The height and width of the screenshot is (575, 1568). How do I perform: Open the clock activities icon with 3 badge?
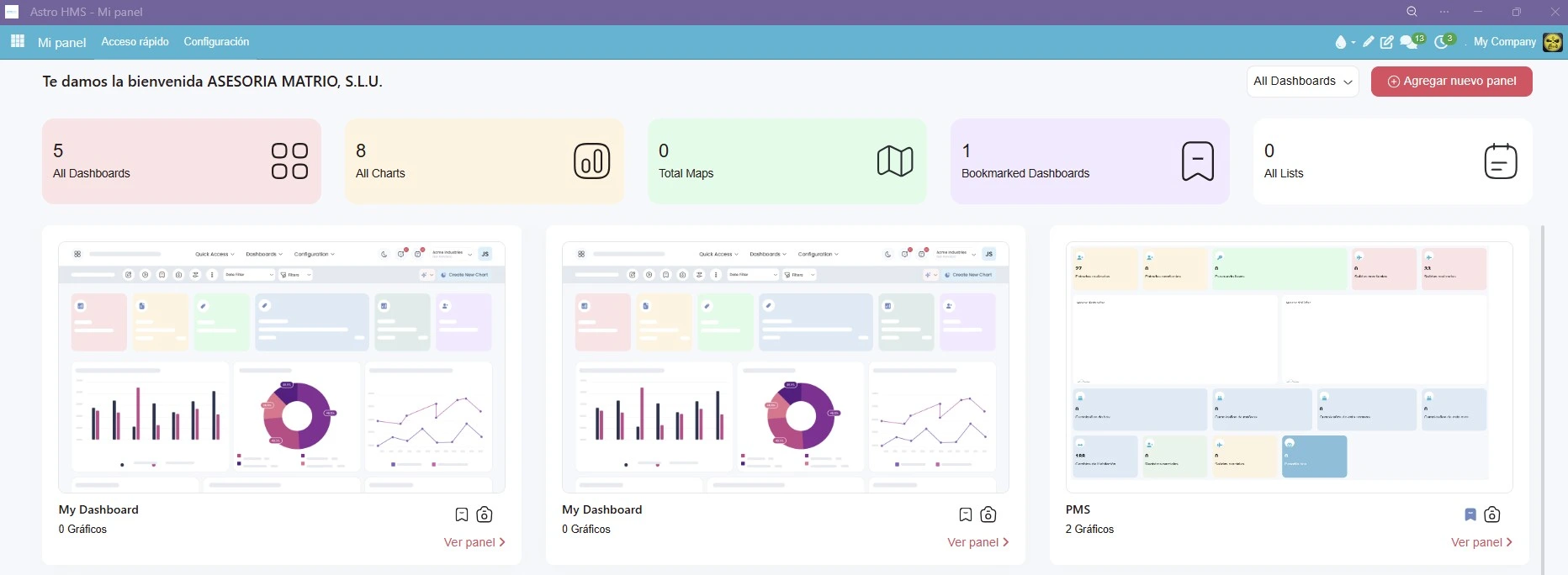coord(1444,41)
